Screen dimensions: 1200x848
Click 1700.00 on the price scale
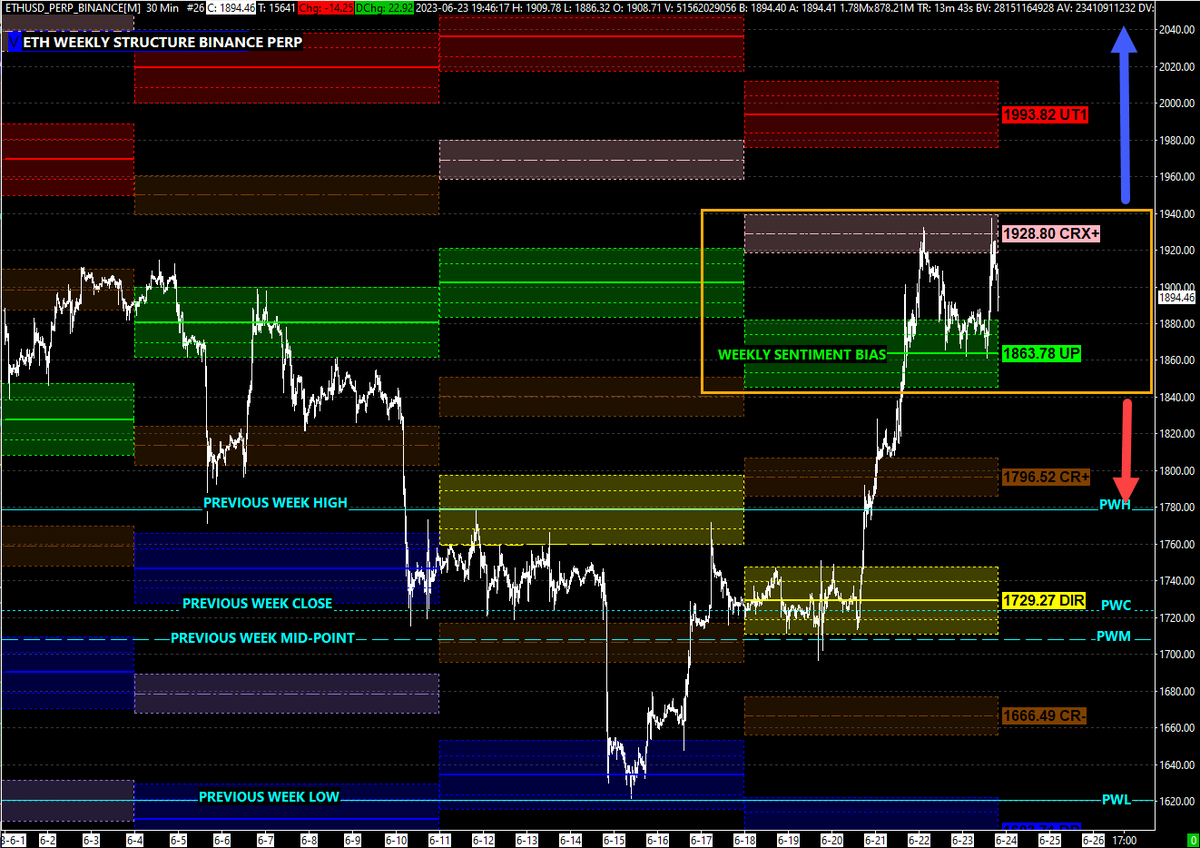1178,654
